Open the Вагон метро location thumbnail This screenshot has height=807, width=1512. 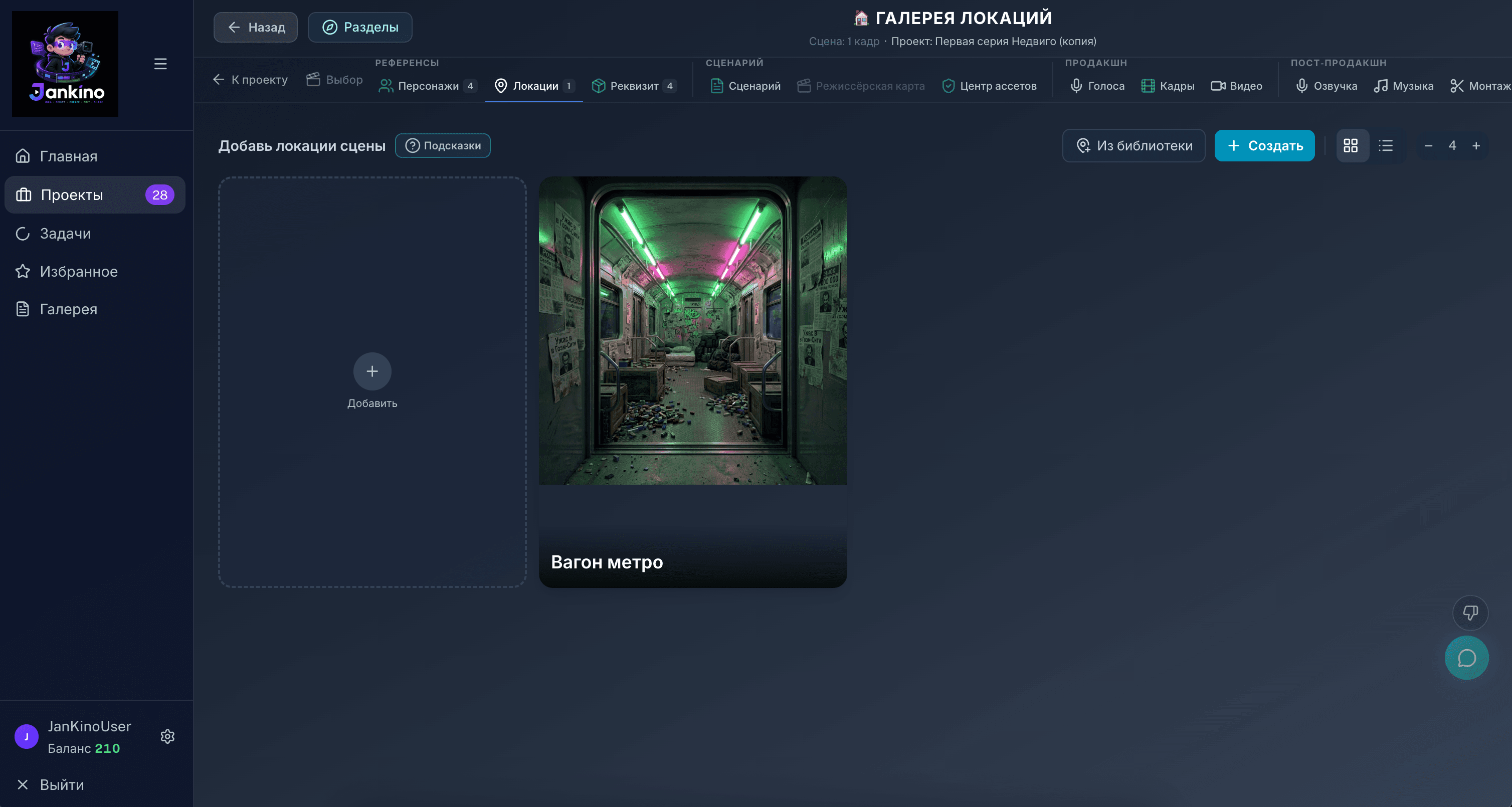[x=693, y=330]
